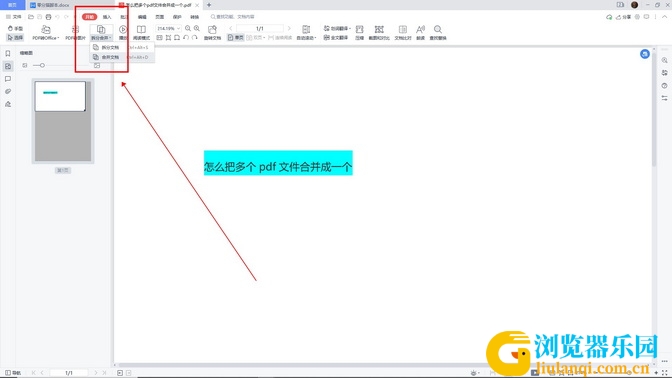The image size is (672, 378).
Task: Toggle the 手型 hand tool mode
Action: coord(15,28)
